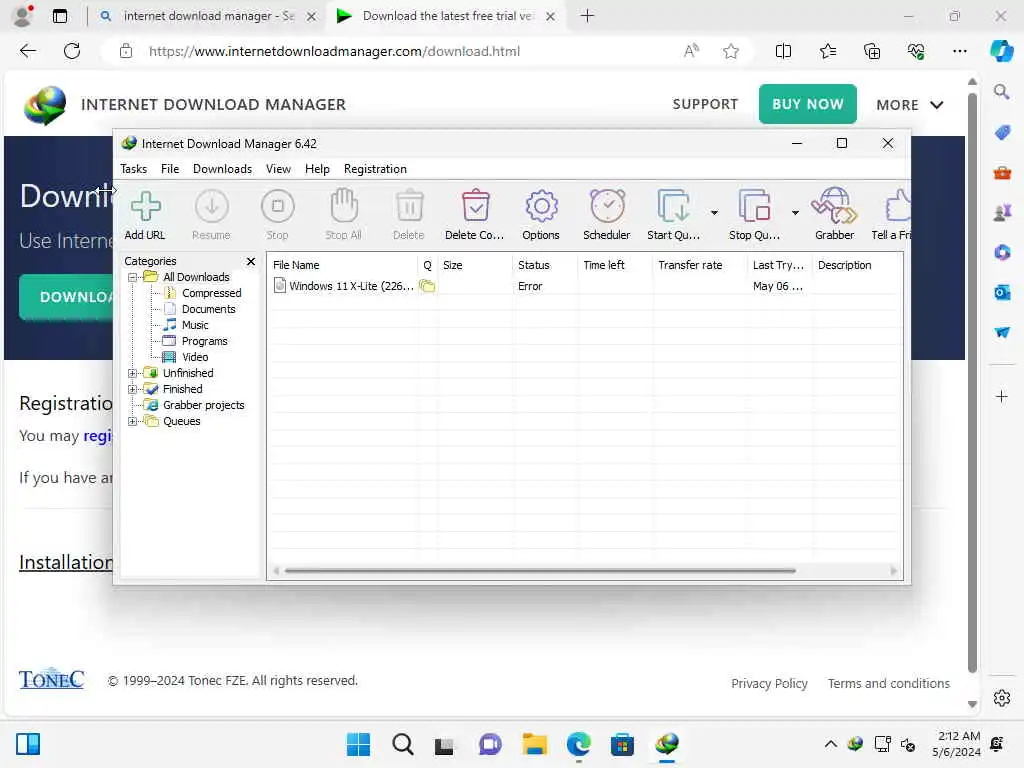The image size is (1024, 768).
Task: Select the Windows 11 X-Lite download row
Action: coord(584,286)
